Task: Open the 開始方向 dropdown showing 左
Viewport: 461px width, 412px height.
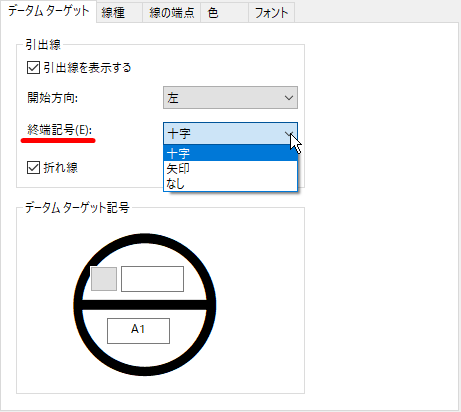Action: point(230,98)
